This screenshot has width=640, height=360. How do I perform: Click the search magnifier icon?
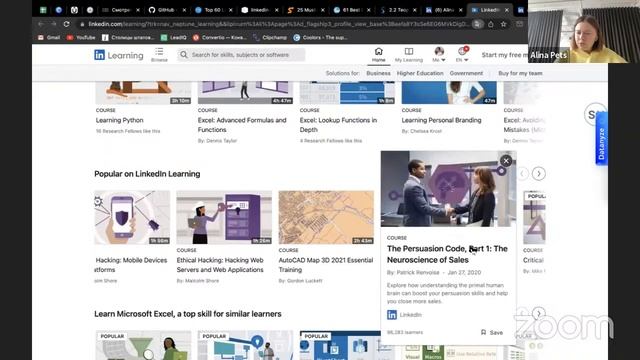click(184, 55)
